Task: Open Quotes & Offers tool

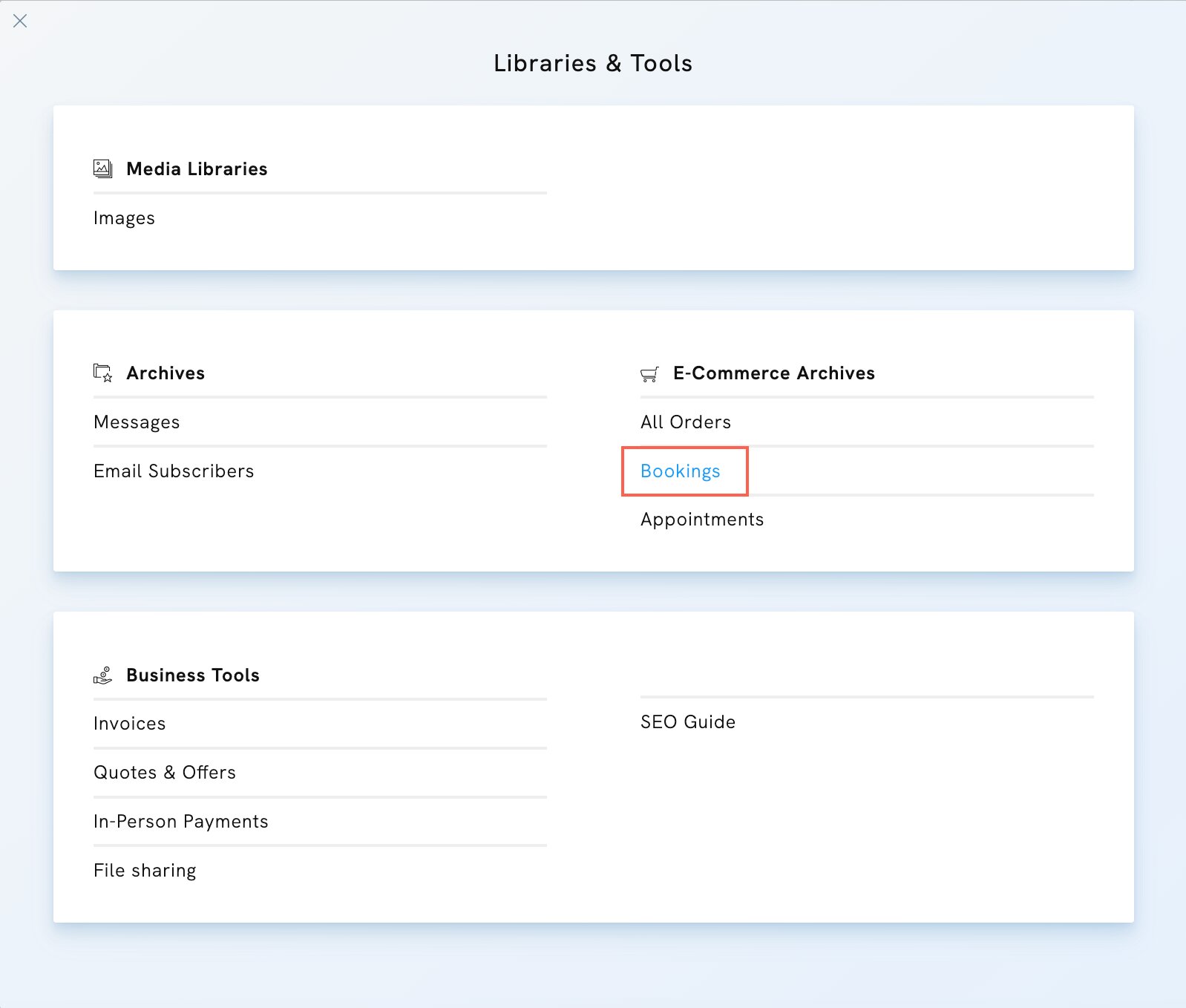Action: 165,773
